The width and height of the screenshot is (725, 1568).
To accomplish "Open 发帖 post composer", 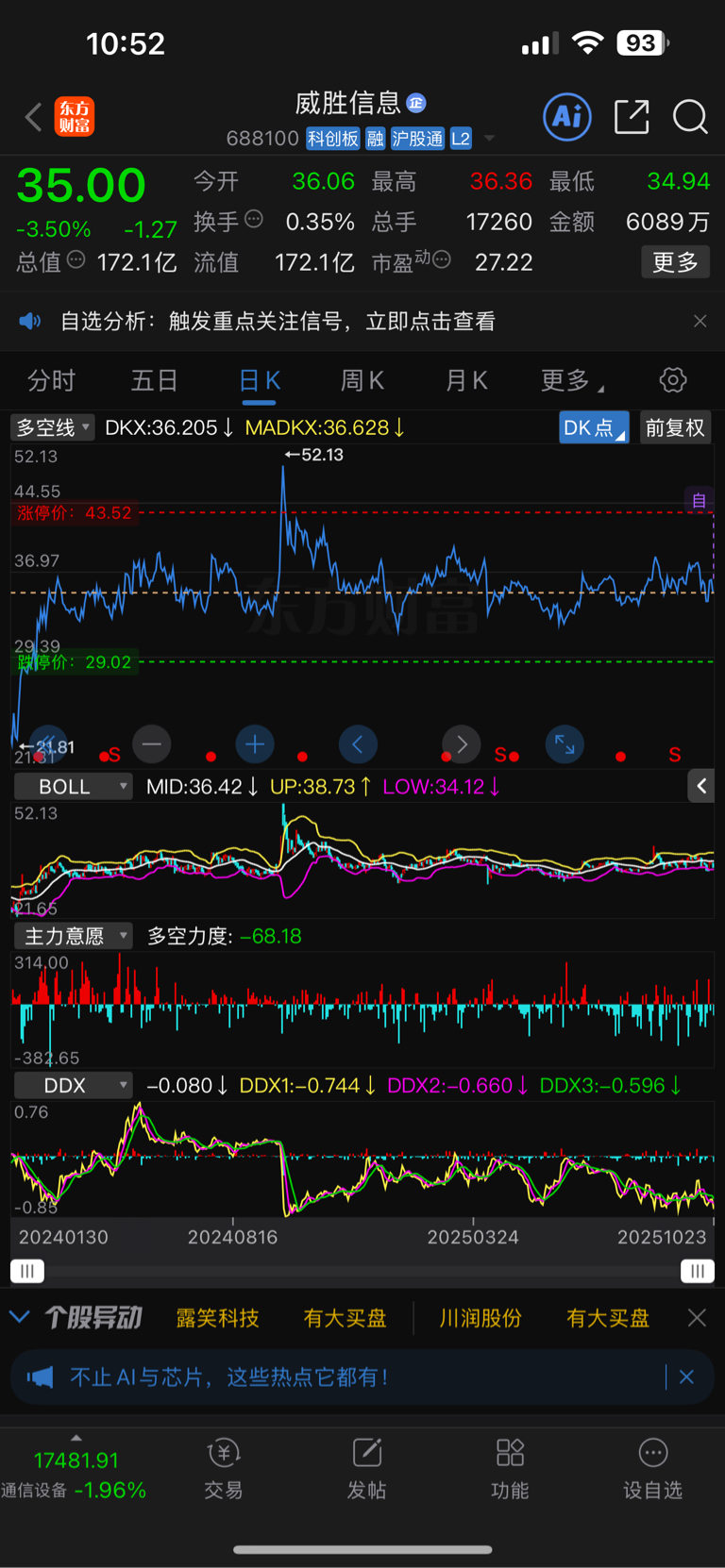I will pyautogui.click(x=366, y=1470).
